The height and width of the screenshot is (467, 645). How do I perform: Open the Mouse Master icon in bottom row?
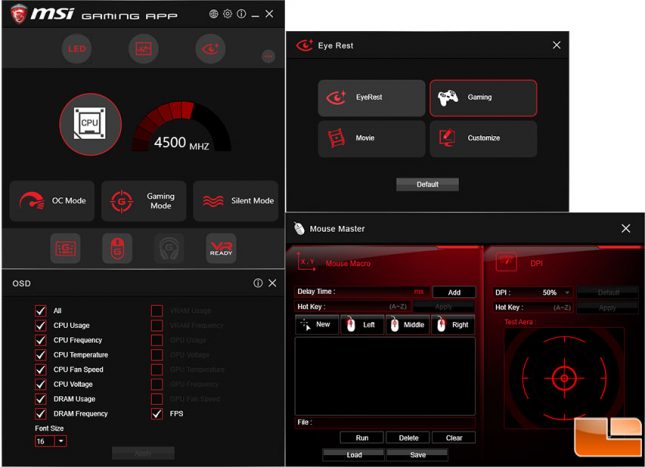117,248
